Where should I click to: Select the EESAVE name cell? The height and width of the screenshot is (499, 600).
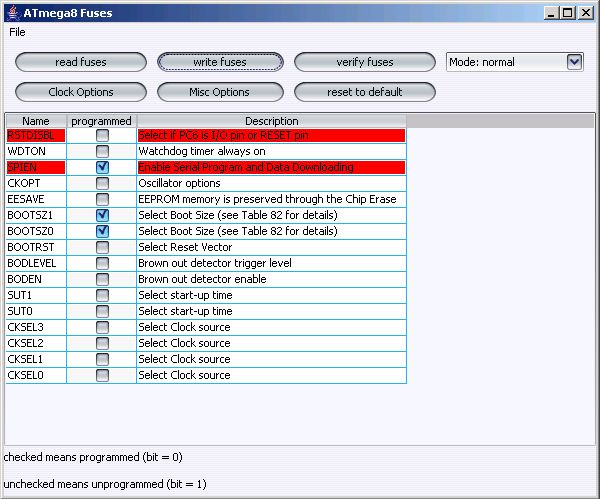coord(36,199)
